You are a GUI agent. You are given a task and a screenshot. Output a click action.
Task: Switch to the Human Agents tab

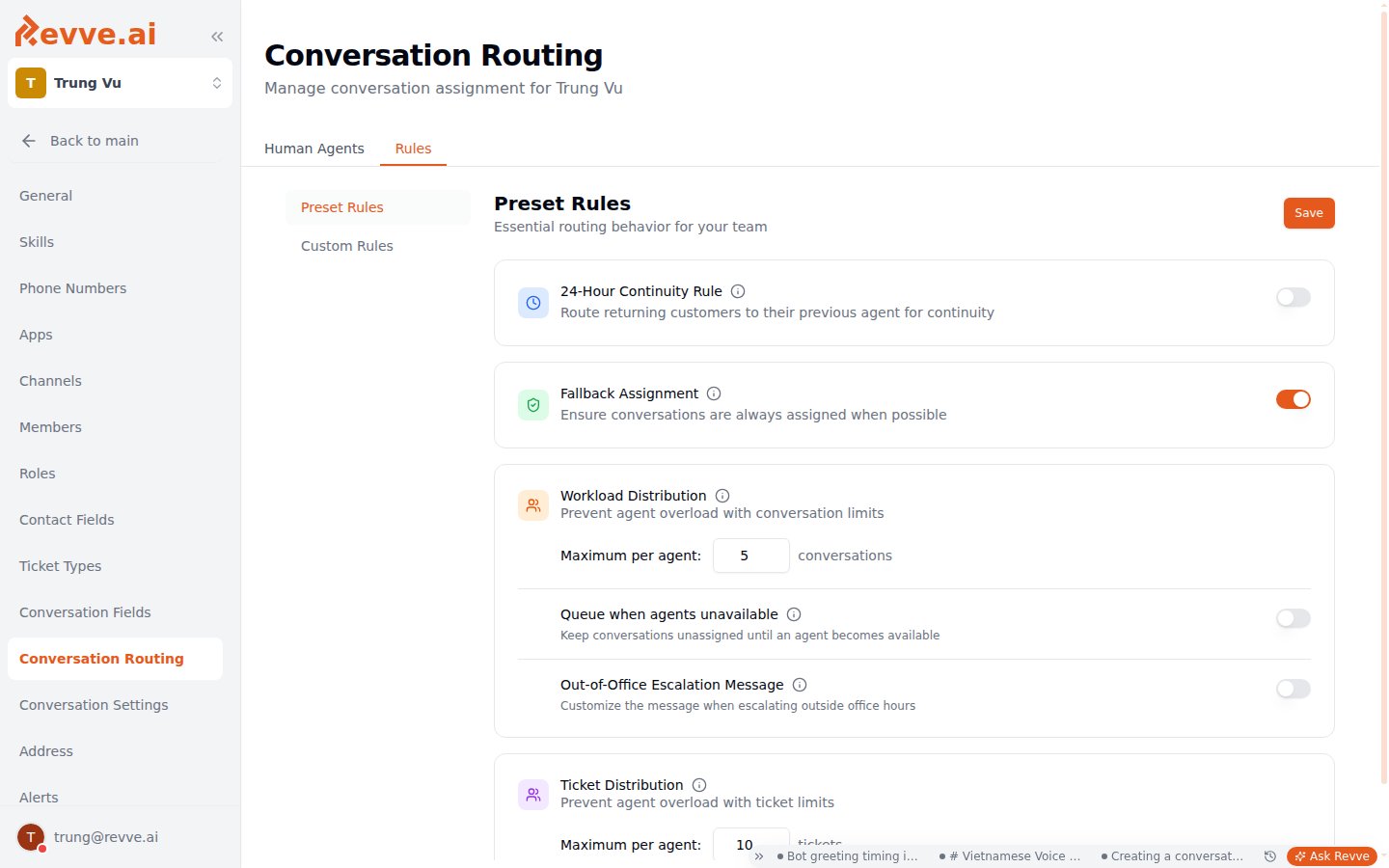314,149
